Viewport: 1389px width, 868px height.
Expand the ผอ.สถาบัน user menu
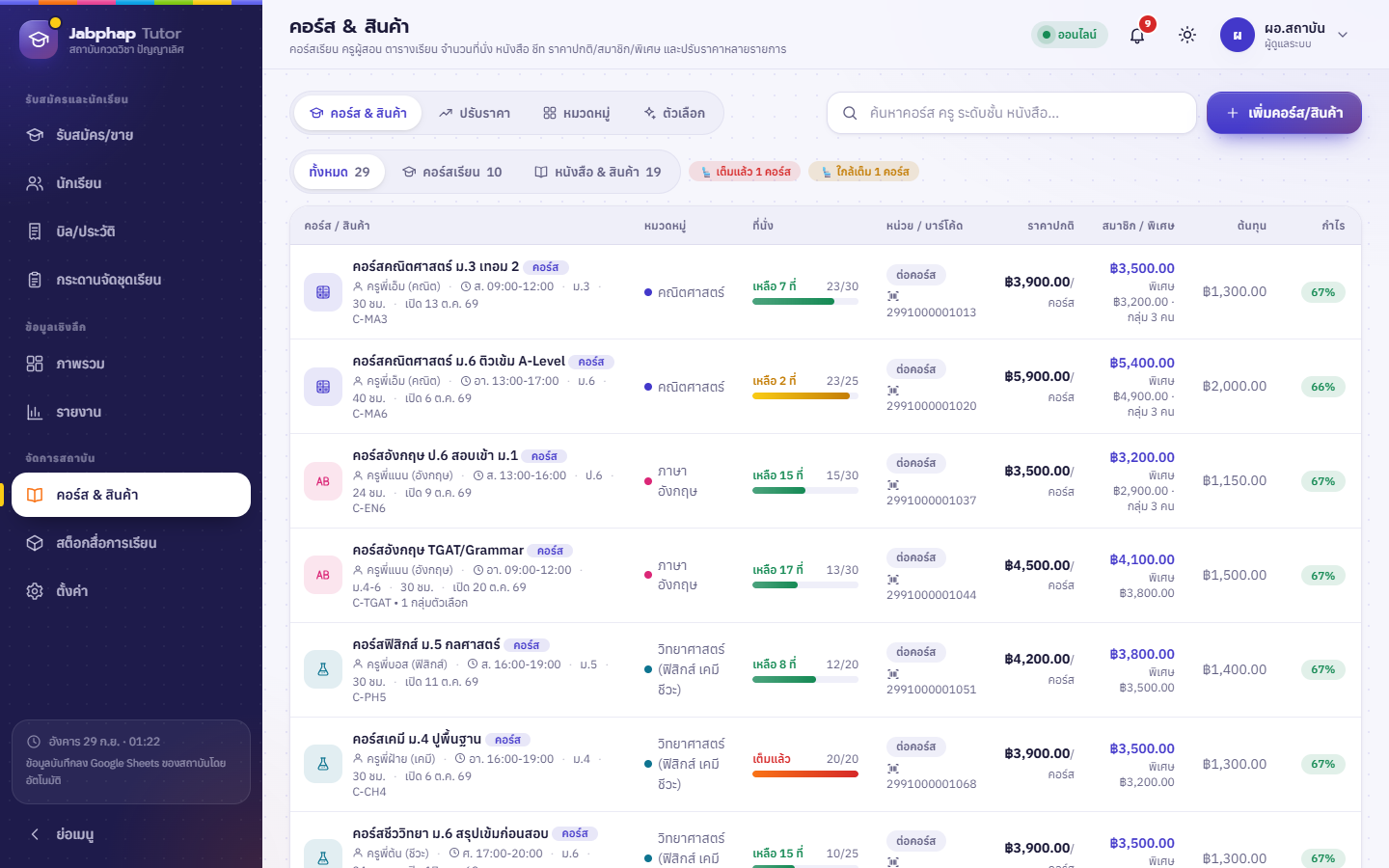(1285, 35)
